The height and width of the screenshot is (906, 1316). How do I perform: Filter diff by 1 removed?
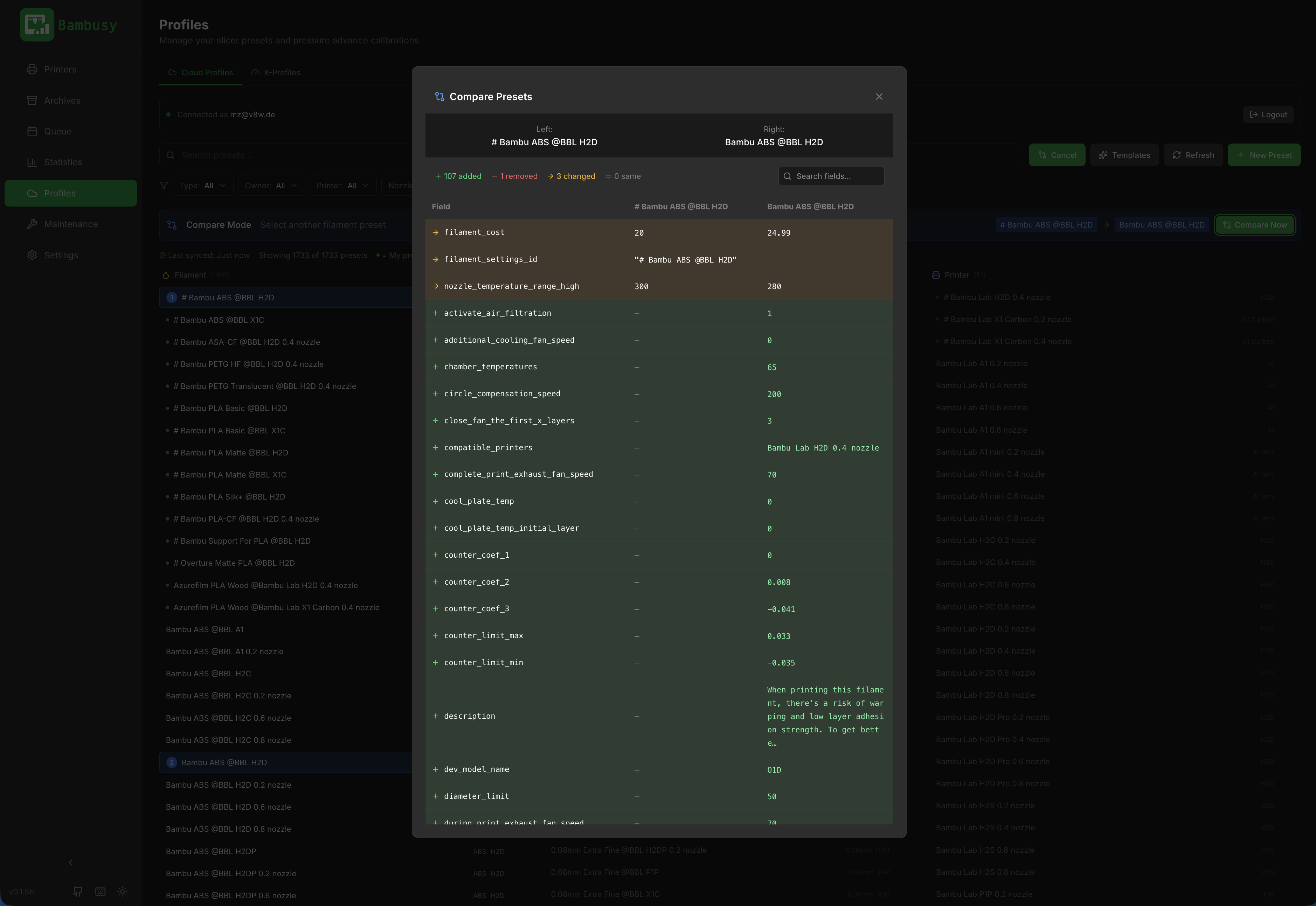coord(514,176)
